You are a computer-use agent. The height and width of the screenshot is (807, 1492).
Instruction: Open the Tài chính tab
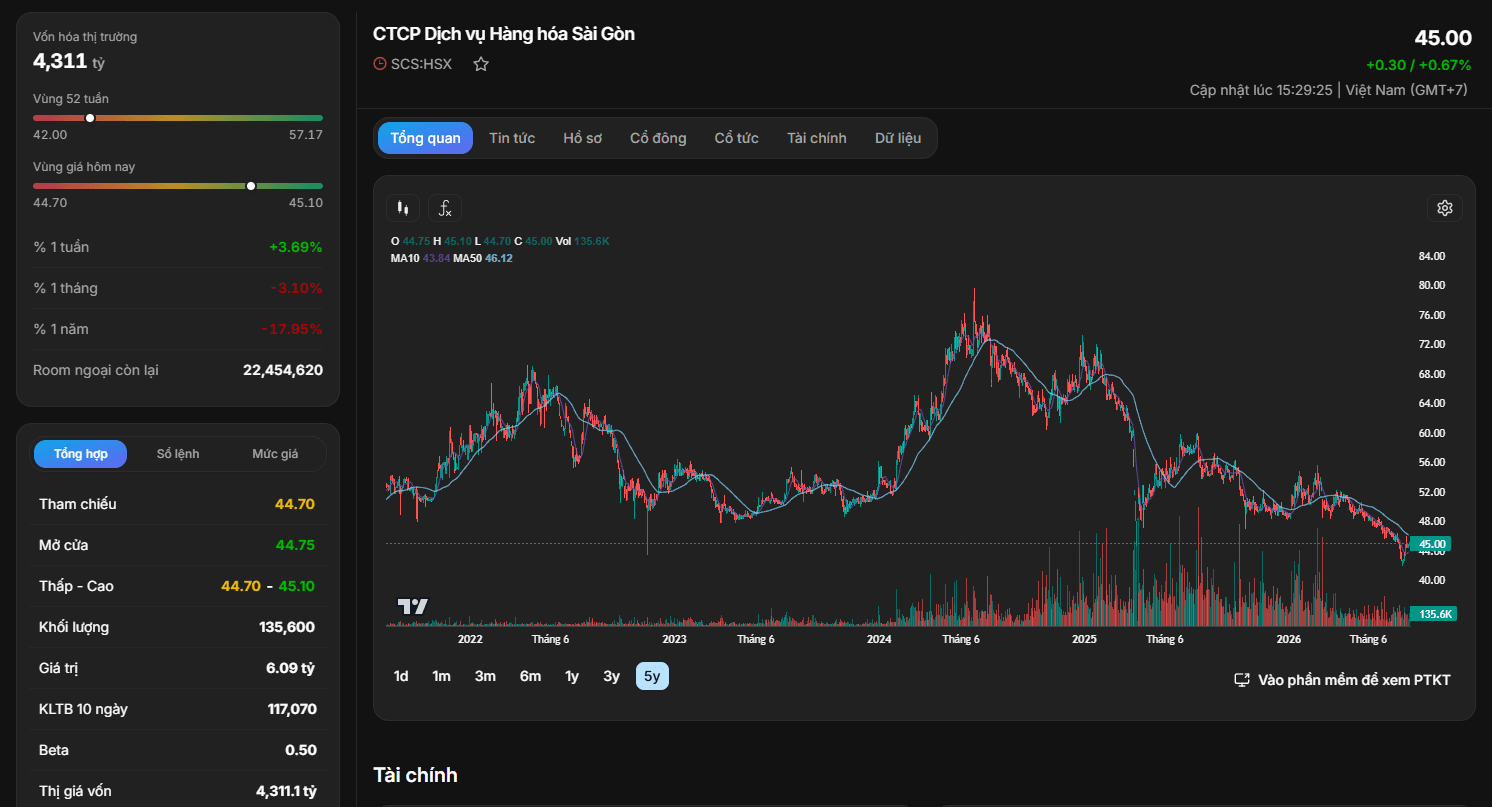click(x=817, y=138)
